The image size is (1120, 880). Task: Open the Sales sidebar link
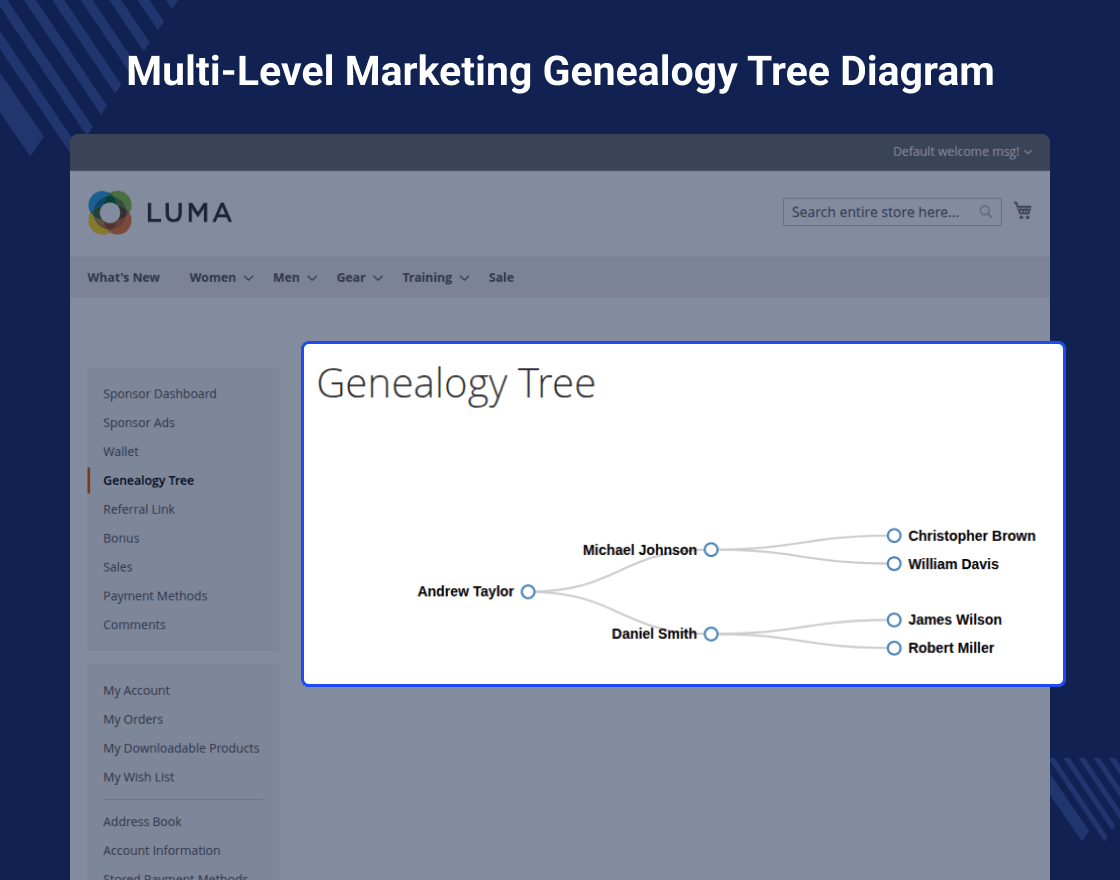117,567
